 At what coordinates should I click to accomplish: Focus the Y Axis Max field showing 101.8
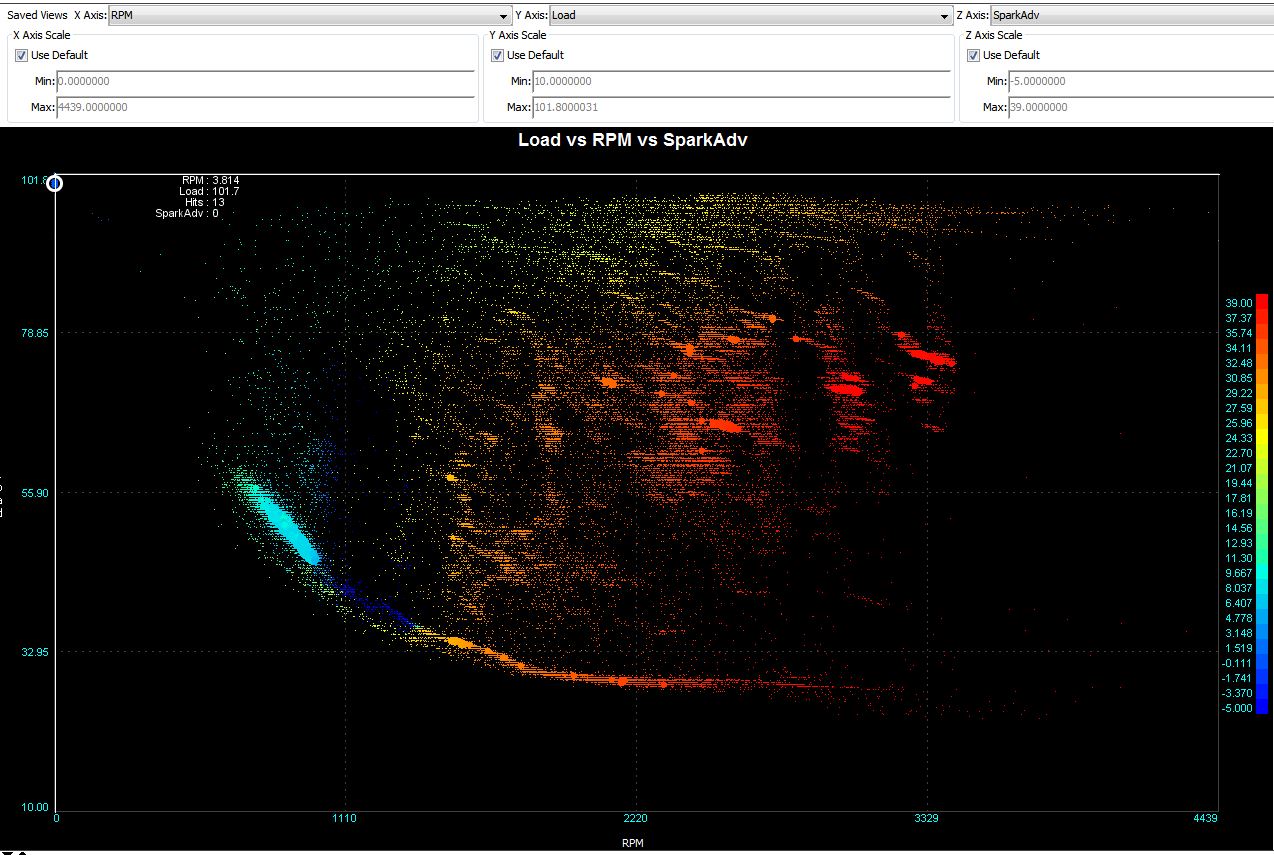point(741,108)
